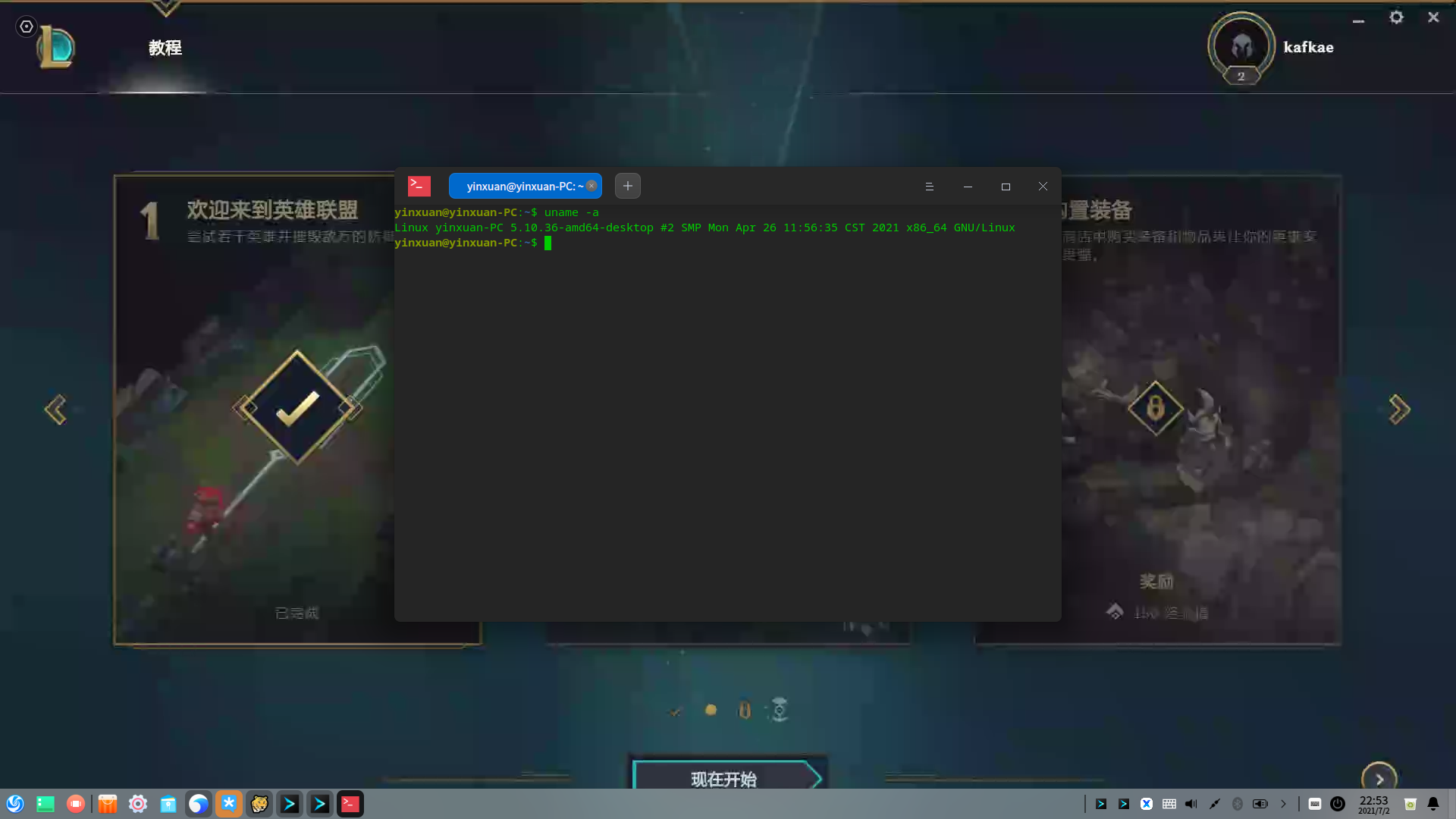Open the completed tutorial checkmark card

tap(297, 408)
